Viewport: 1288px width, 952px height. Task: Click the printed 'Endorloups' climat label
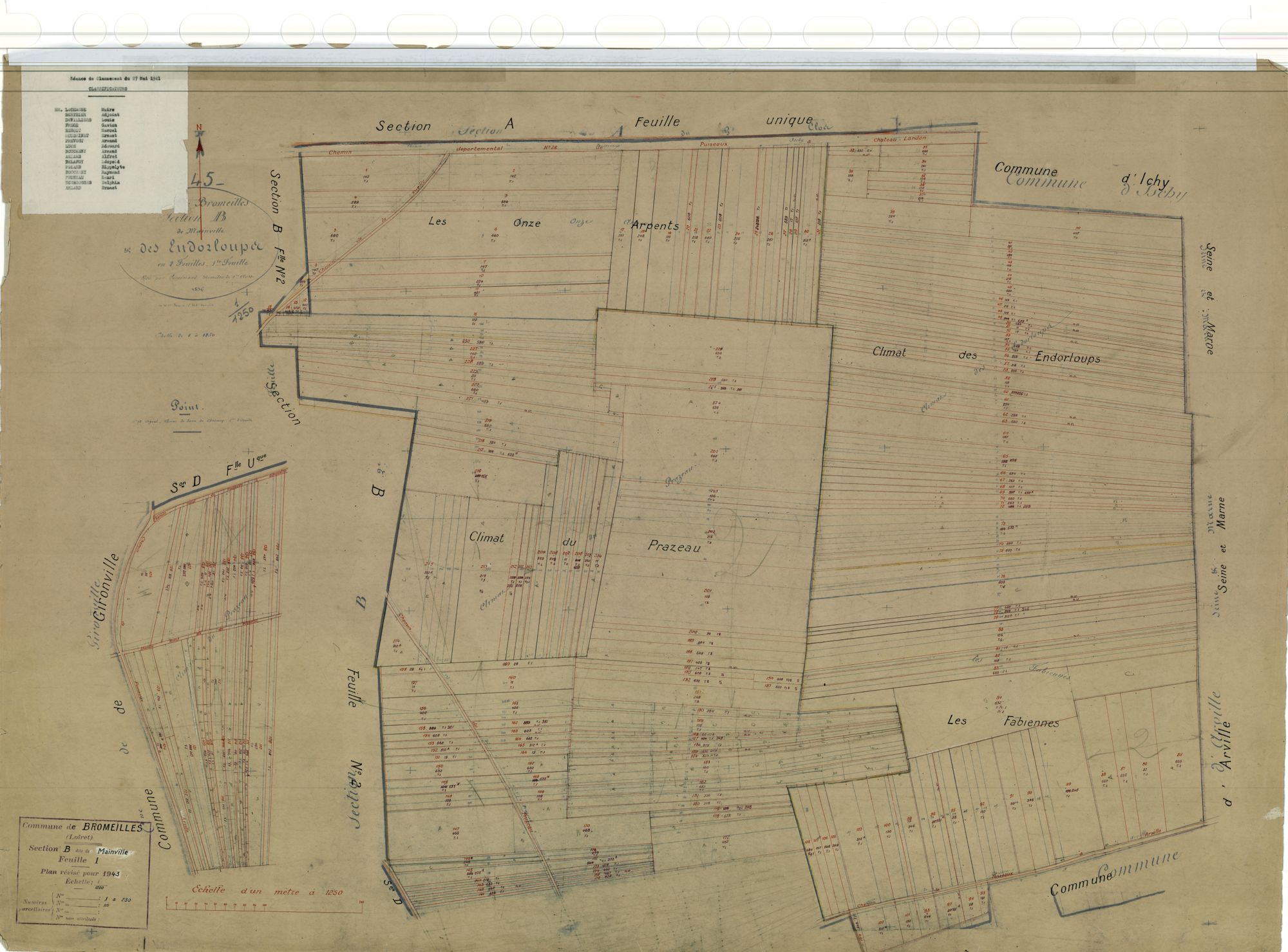pos(1067,357)
